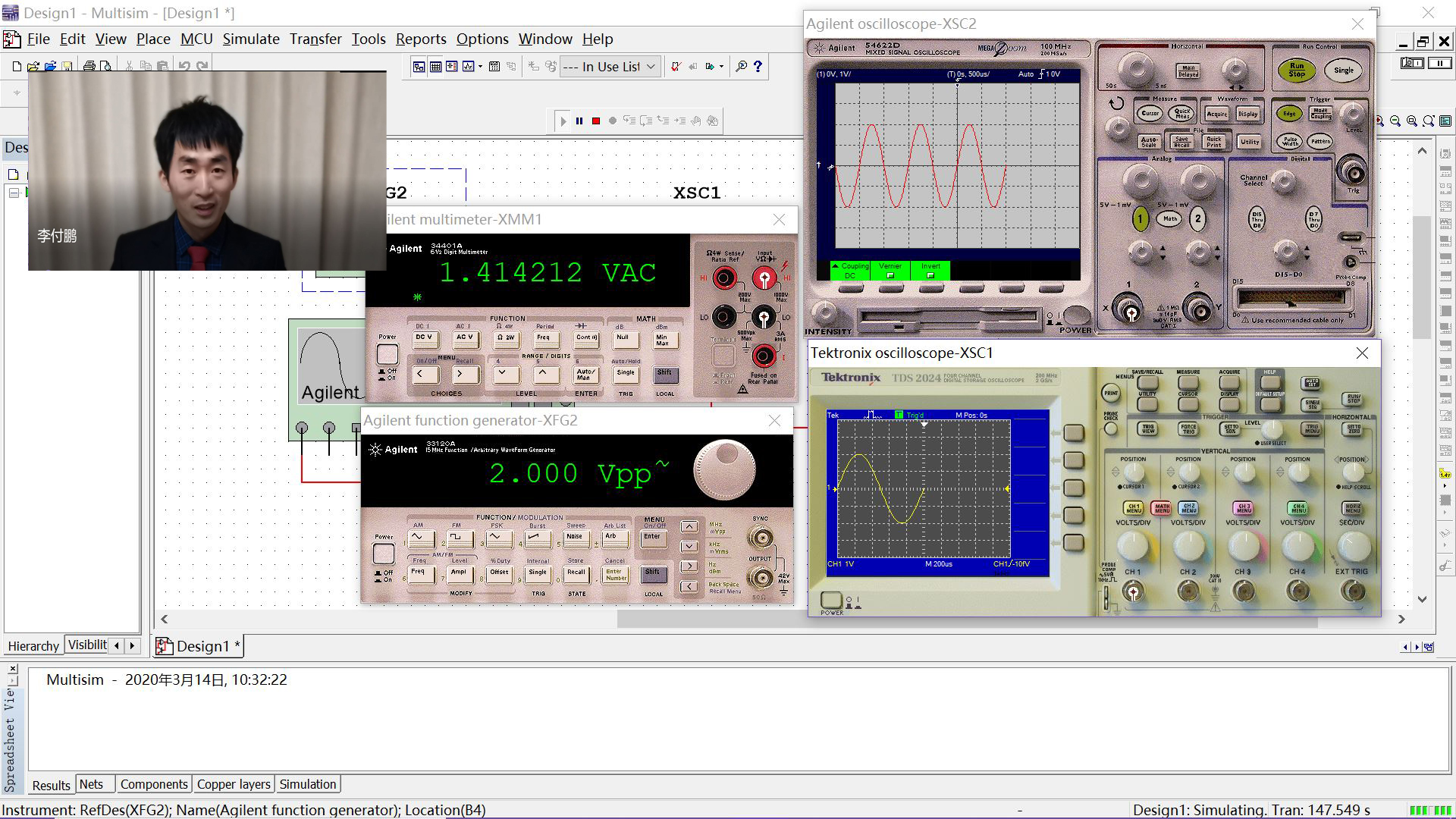The width and height of the screenshot is (1456, 819).
Task: Click Utility button on Agilent oscilloscope
Action: [x=1250, y=142]
